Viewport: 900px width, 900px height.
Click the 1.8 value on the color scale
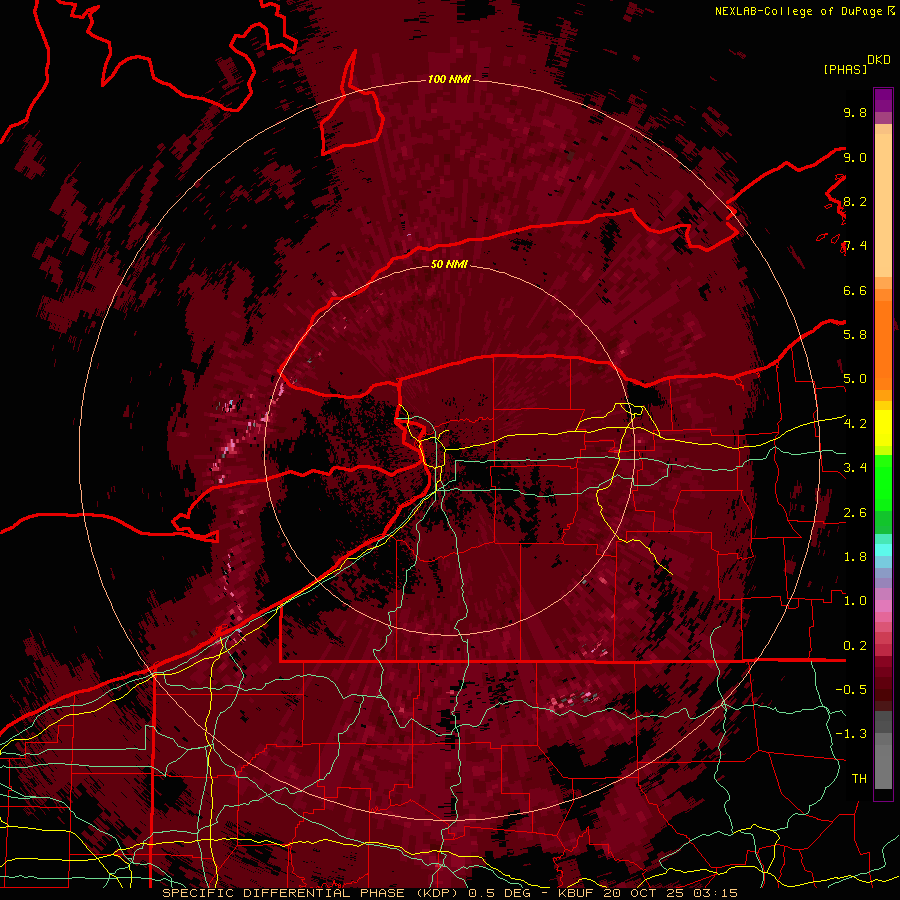coord(855,557)
